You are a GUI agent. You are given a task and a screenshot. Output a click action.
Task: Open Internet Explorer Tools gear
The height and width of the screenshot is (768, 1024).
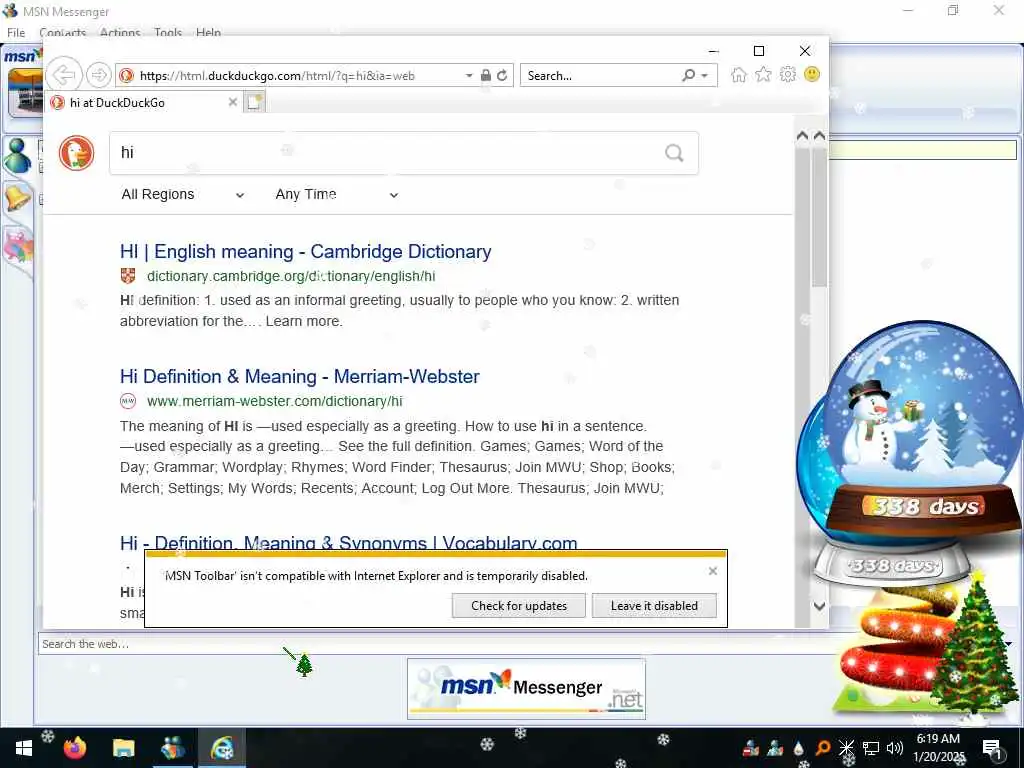click(788, 75)
